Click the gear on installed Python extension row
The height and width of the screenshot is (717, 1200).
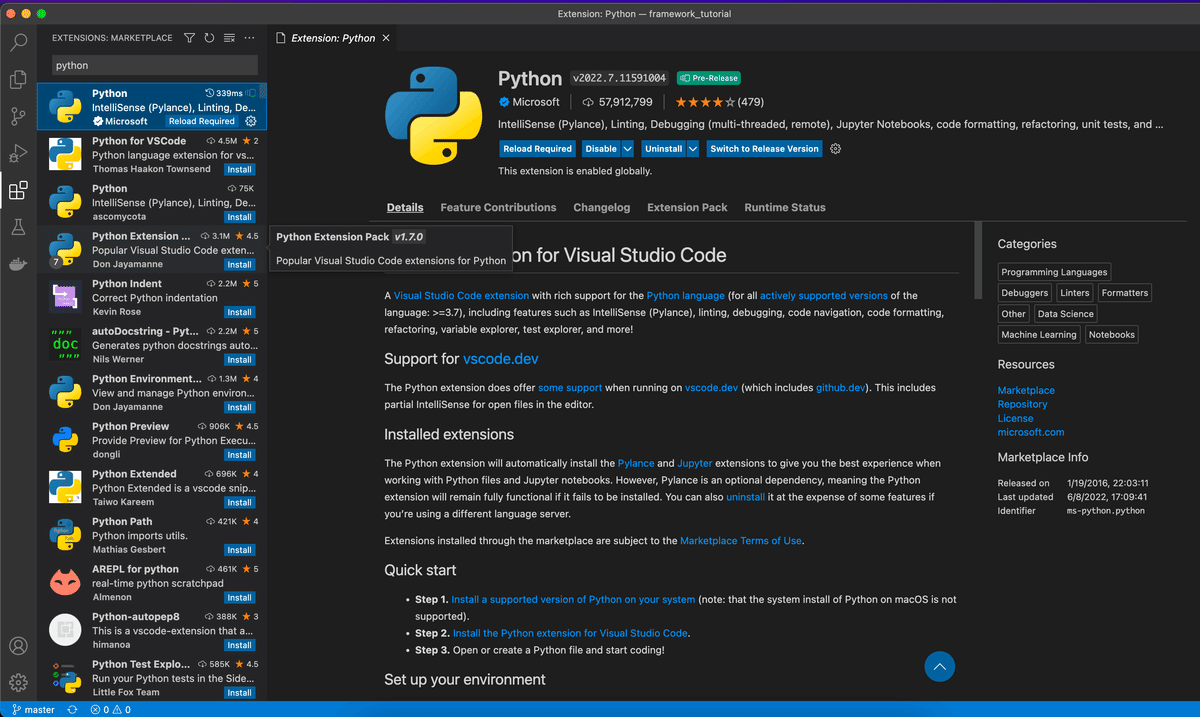pos(251,121)
